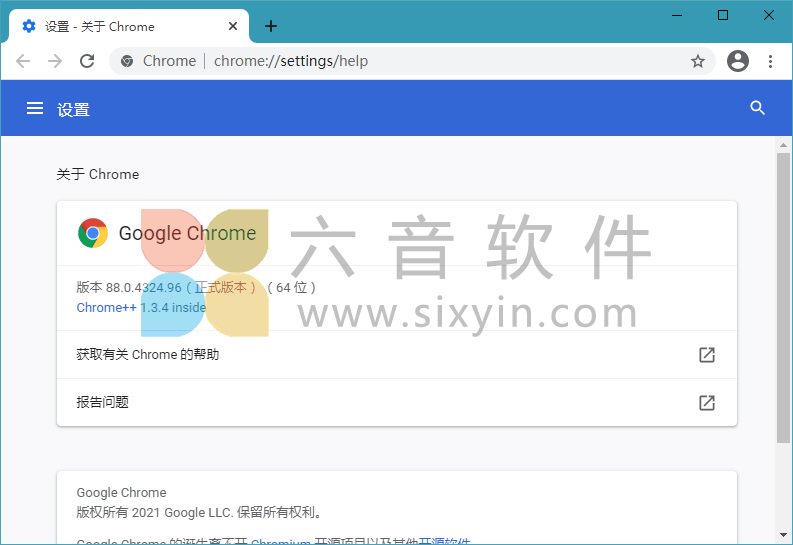
Task: Open the Chrome three-dot menu
Action: tap(770, 61)
